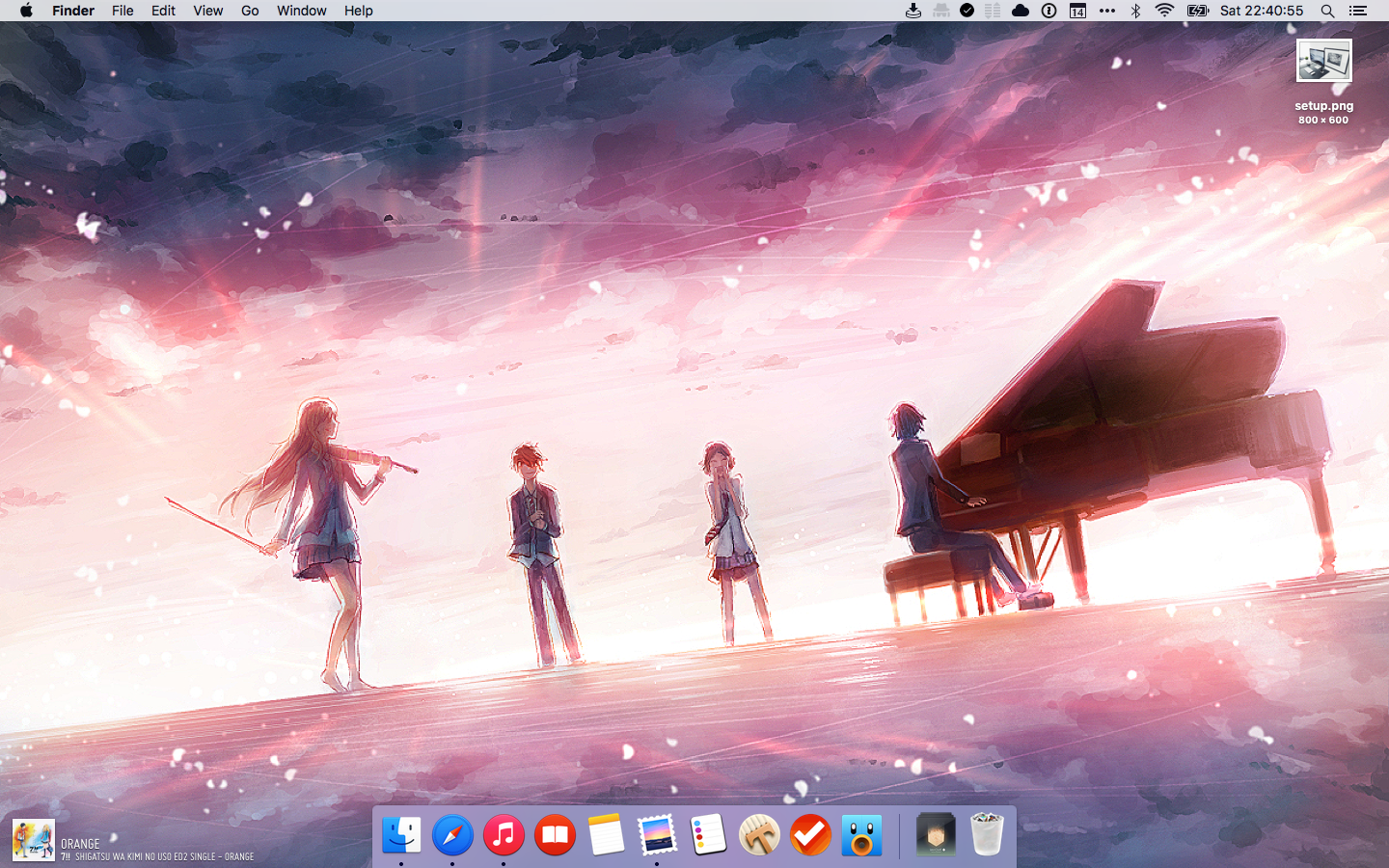The width and height of the screenshot is (1389, 868).
Task: Open the dark document stack in Dock
Action: 936,834
